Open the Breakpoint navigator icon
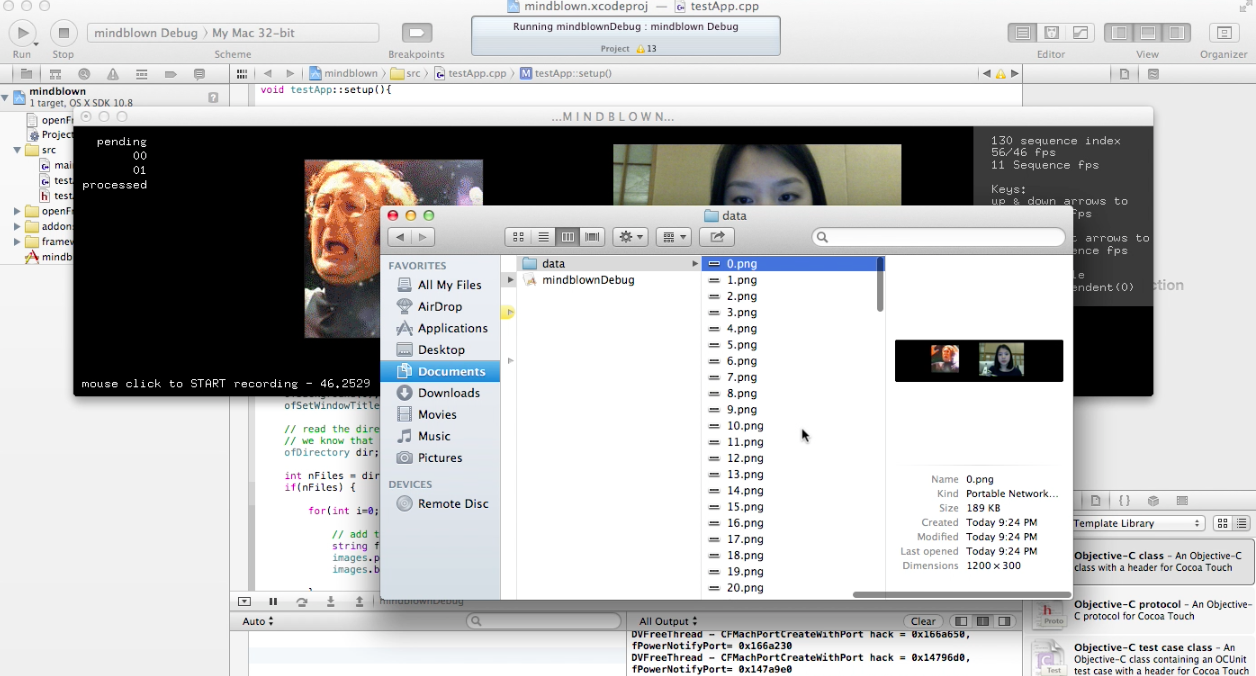Viewport: 1256px width, 676px height. 171,74
